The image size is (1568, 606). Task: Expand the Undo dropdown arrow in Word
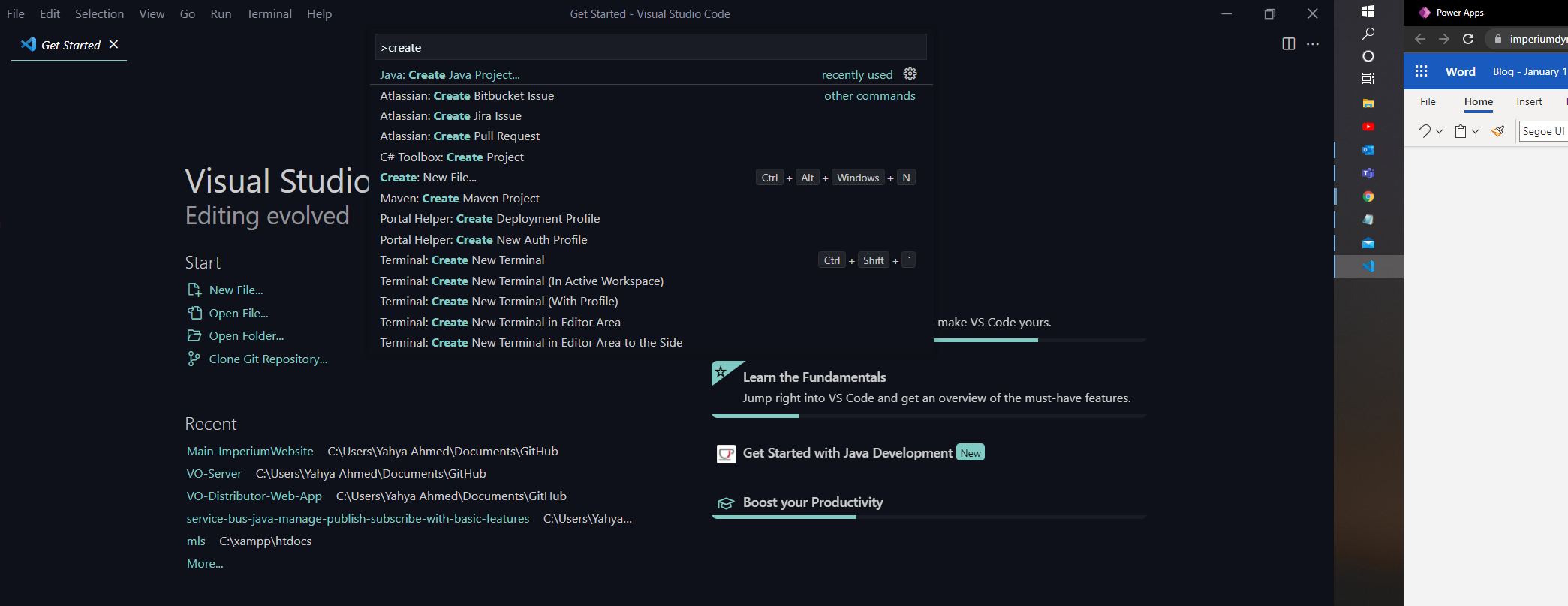pos(1439,131)
